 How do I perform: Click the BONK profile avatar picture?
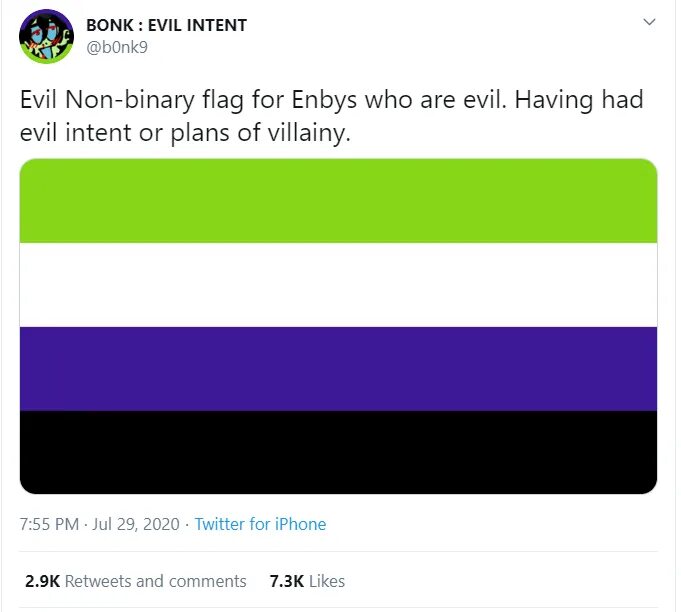point(46,36)
